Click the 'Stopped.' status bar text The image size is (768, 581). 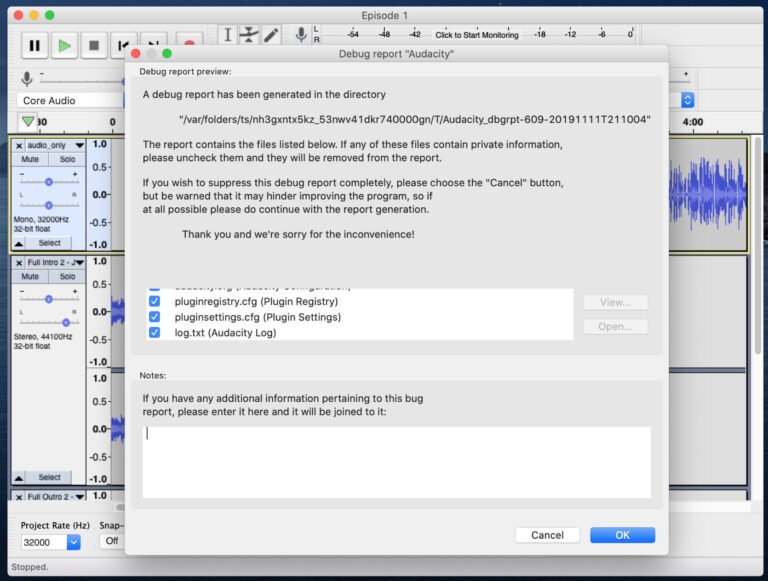(29, 567)
